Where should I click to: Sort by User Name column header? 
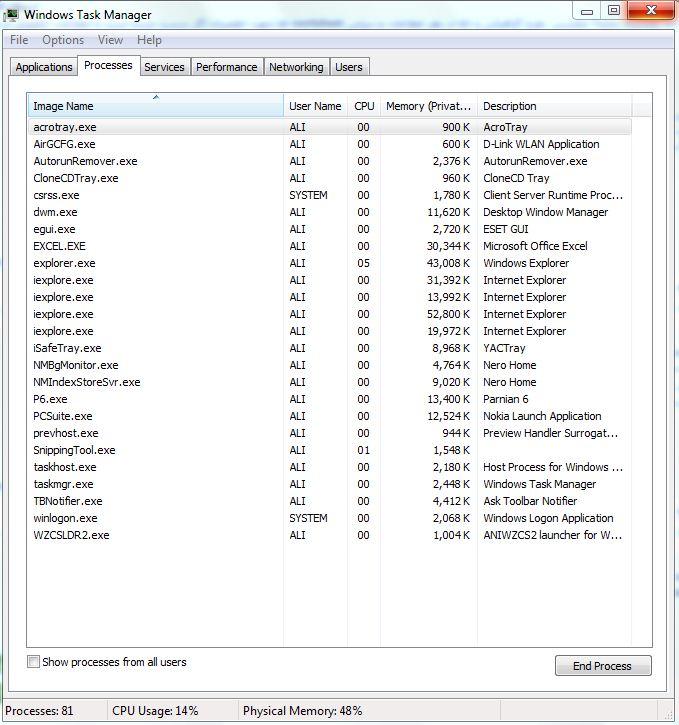pos(316,106)
